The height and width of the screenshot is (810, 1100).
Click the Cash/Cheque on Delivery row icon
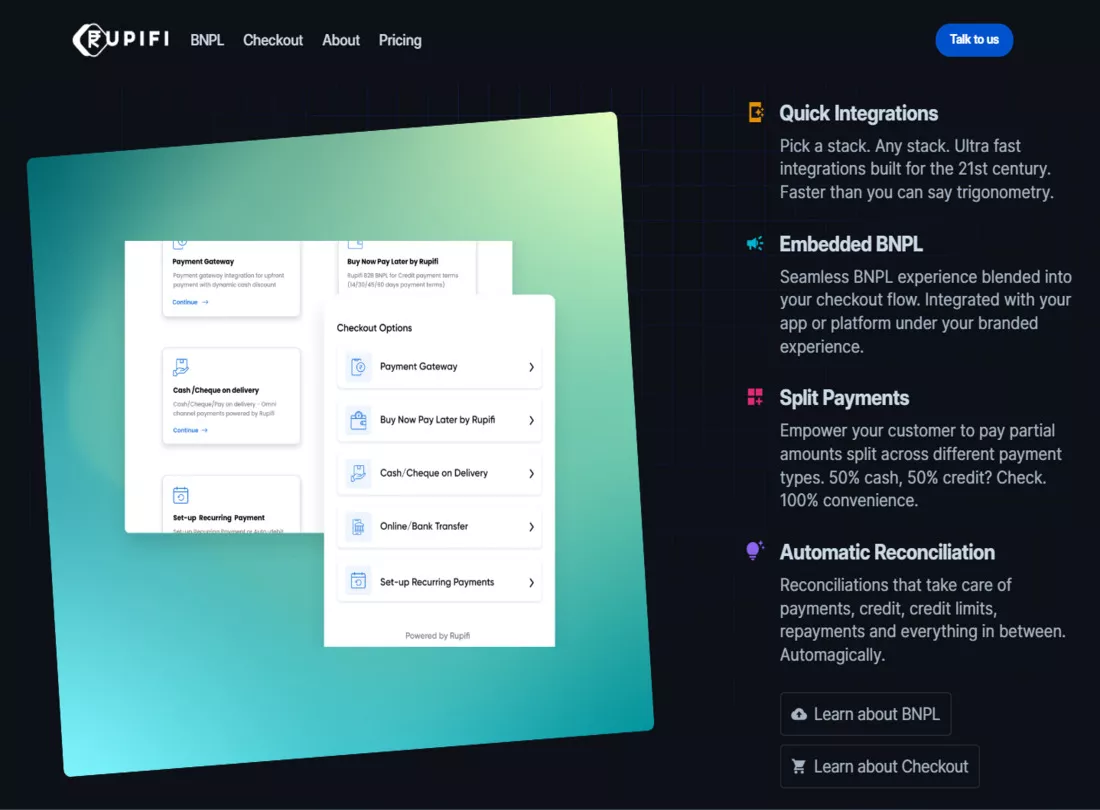[x=358, y=473]
